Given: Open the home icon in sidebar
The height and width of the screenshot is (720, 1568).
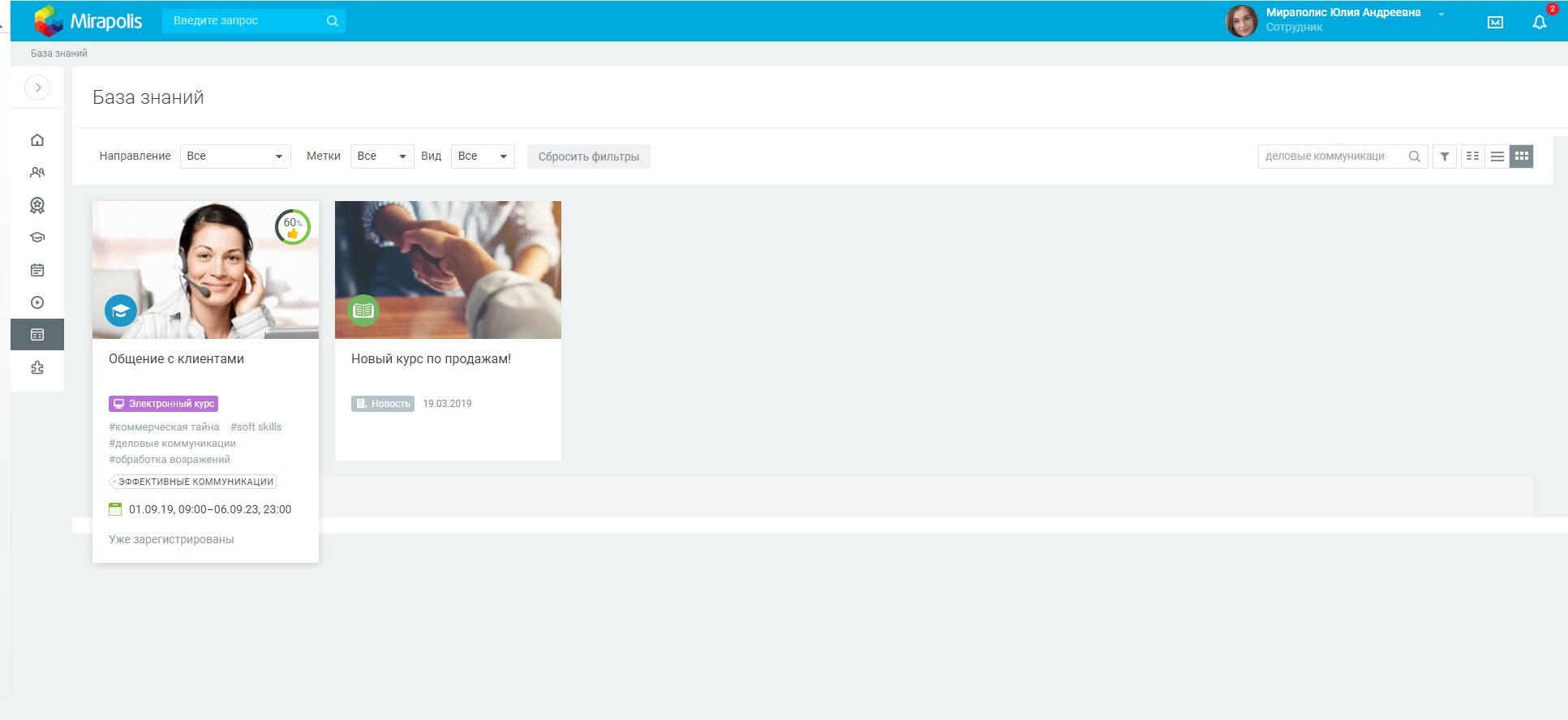Looking at the screenshot, I should [x=37, y=140].
